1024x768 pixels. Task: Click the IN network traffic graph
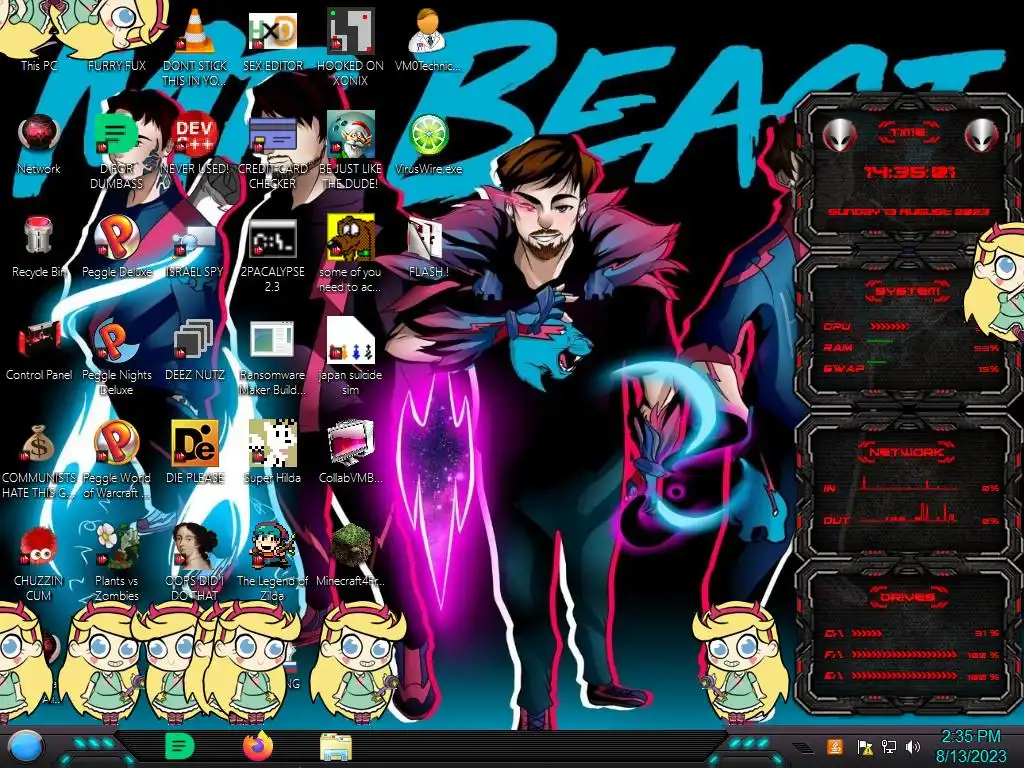909,485
